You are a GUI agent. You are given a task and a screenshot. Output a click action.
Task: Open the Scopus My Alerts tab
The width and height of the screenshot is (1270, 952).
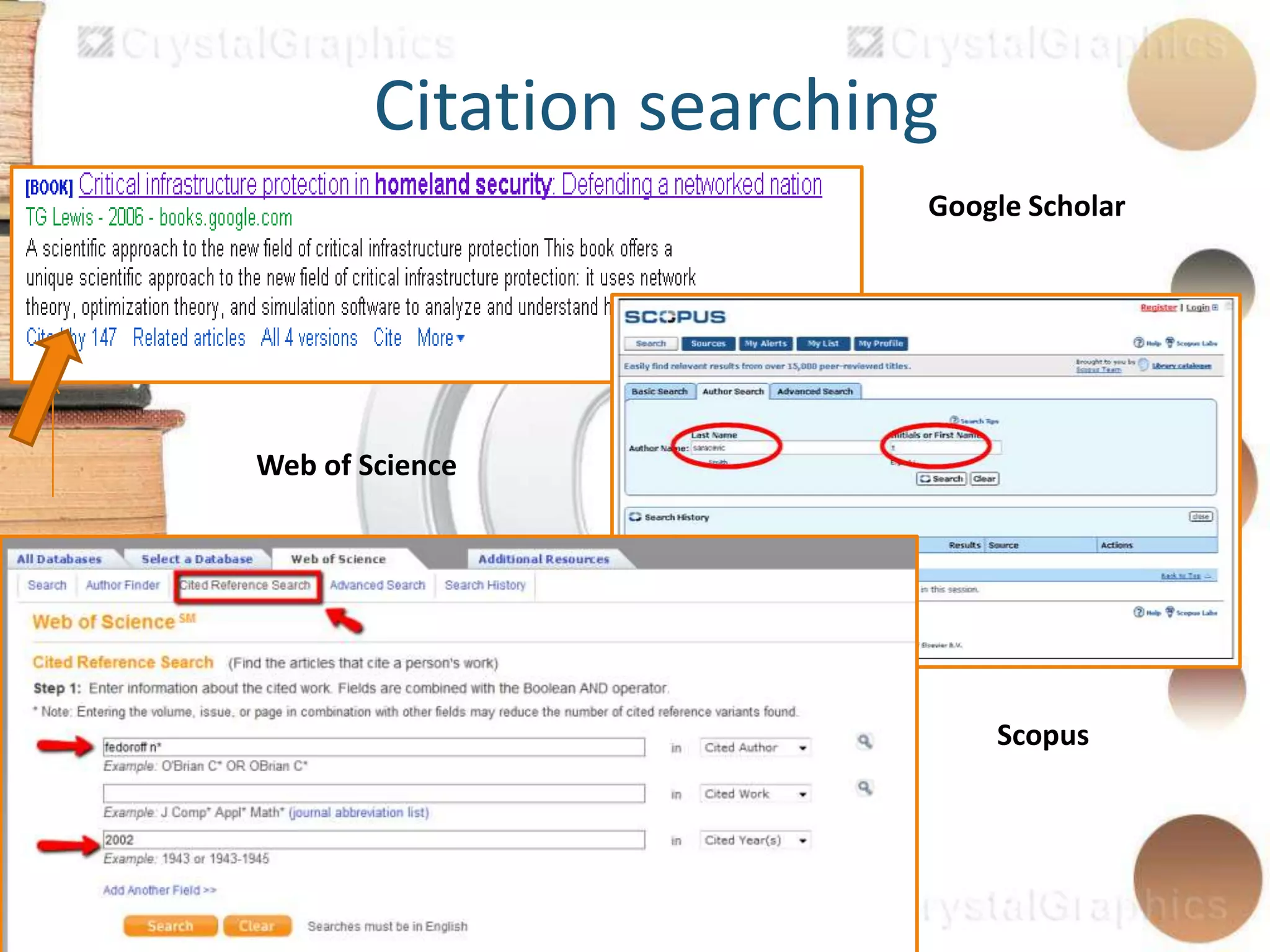pyautogui.click(x=765, y=343)
